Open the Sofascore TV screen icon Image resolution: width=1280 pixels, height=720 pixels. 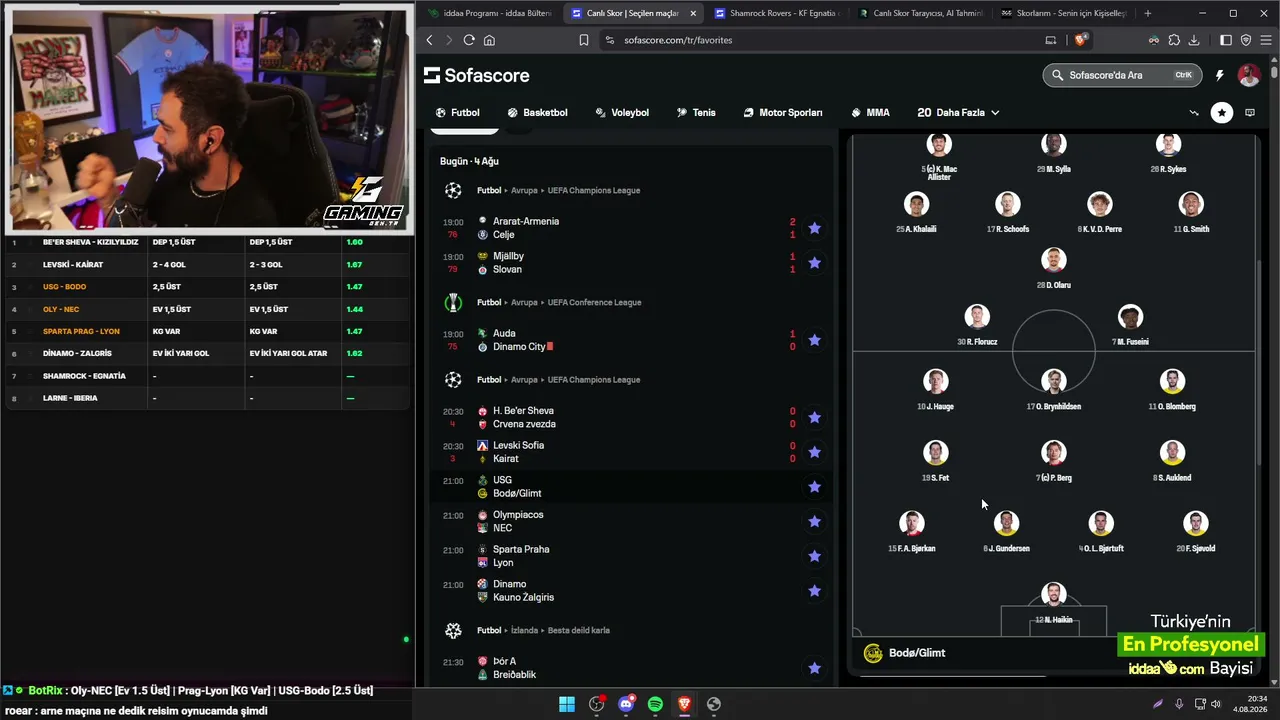click(1250, 113)
